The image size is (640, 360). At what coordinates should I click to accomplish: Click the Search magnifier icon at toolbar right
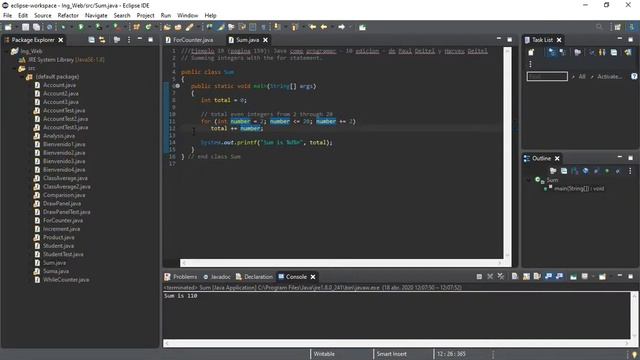(x=599, y=27)
